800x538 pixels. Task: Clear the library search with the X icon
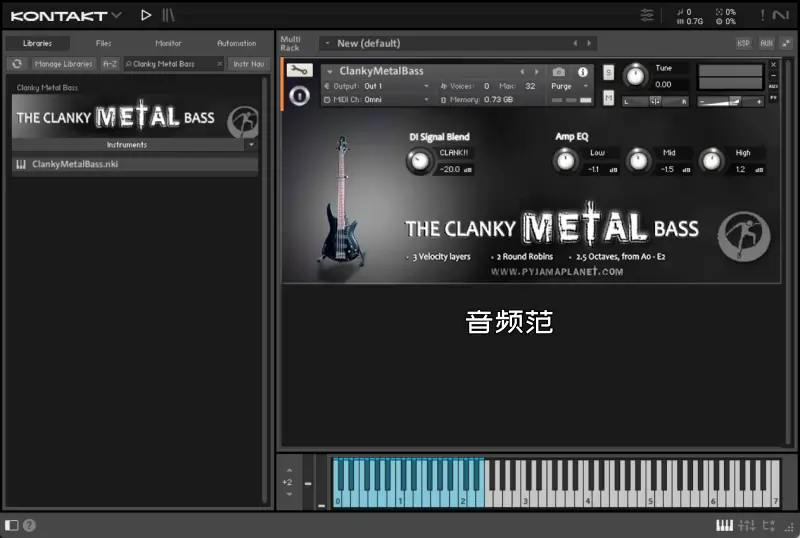(220, 64)
